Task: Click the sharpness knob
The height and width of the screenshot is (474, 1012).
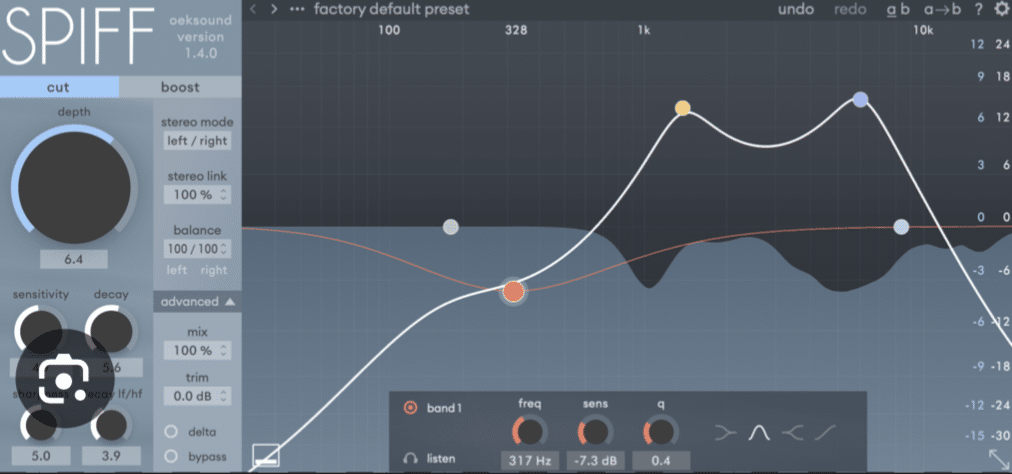Action: tap(40, 425)
